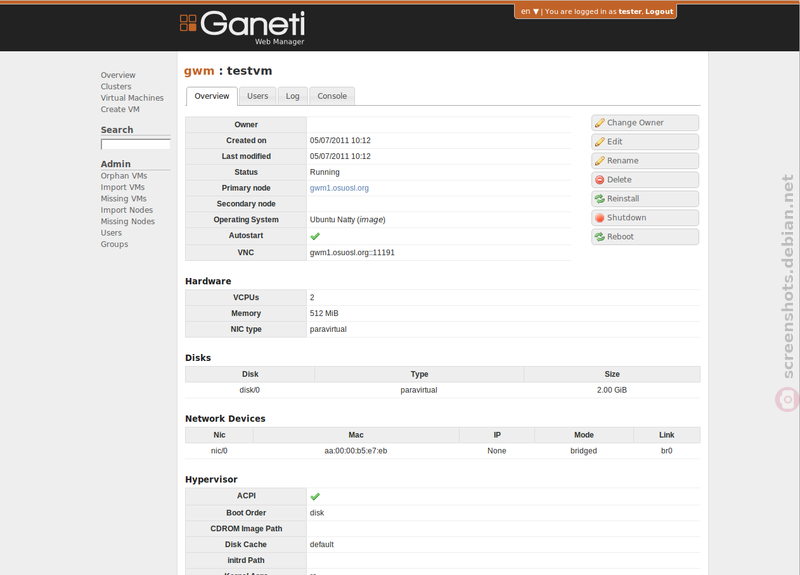
Task: Click the Status value Running
Action: point(324,172)
